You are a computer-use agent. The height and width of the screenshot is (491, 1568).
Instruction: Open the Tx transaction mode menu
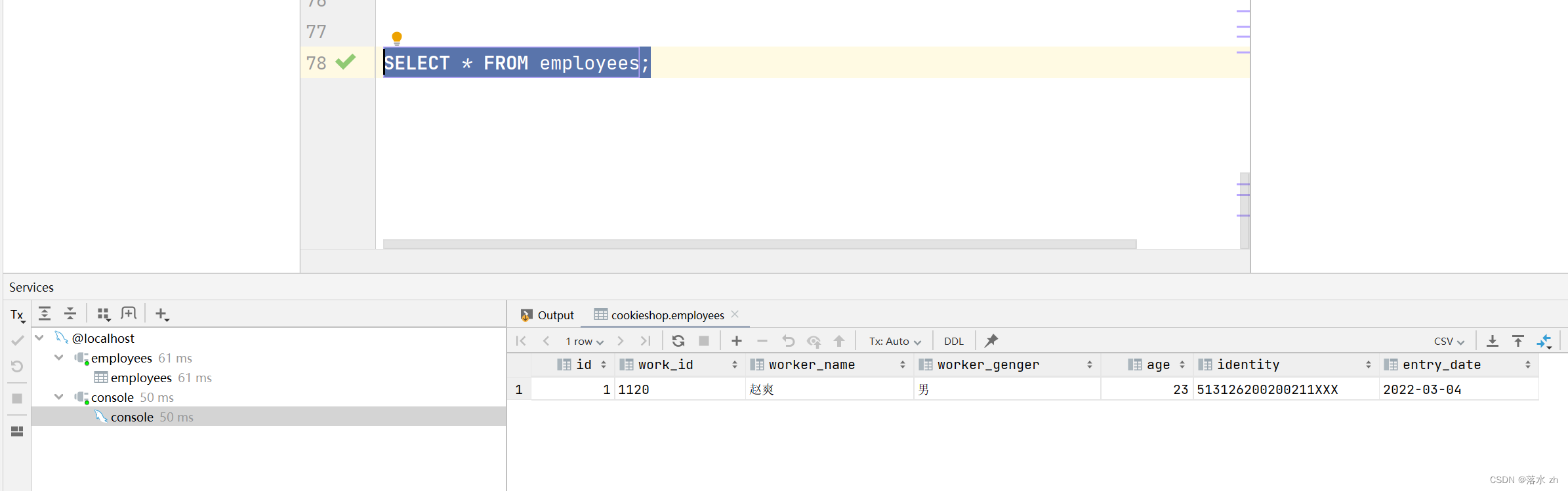click(18, 315)
